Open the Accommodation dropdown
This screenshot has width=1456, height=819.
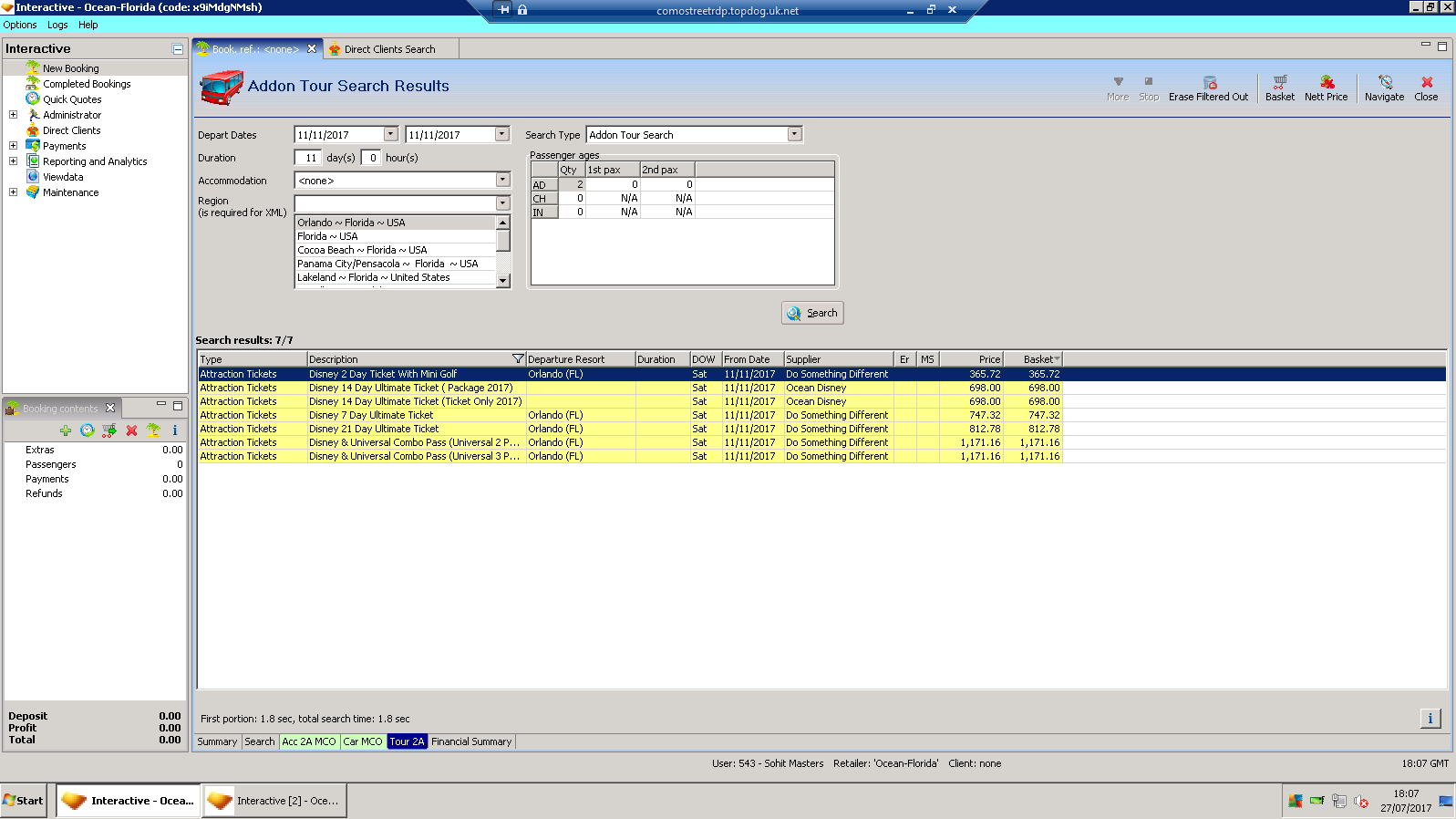pyautogui.click(x=503, y=180)
